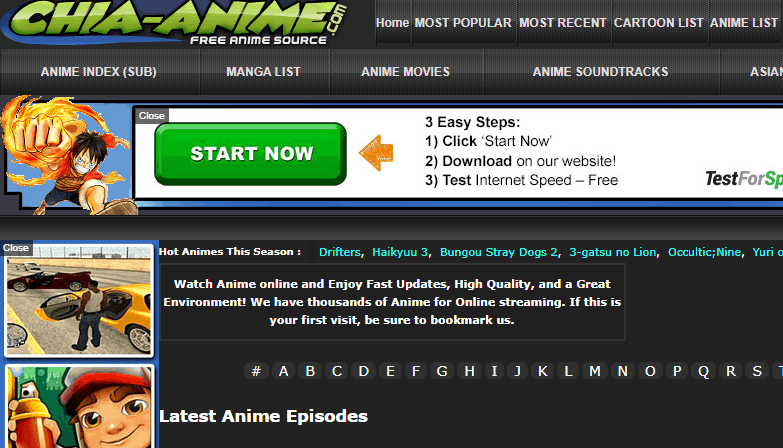This screenshot has width=783, height=448.
Task: Filter anime by the # symbol button
Action: tap(256, 371)
